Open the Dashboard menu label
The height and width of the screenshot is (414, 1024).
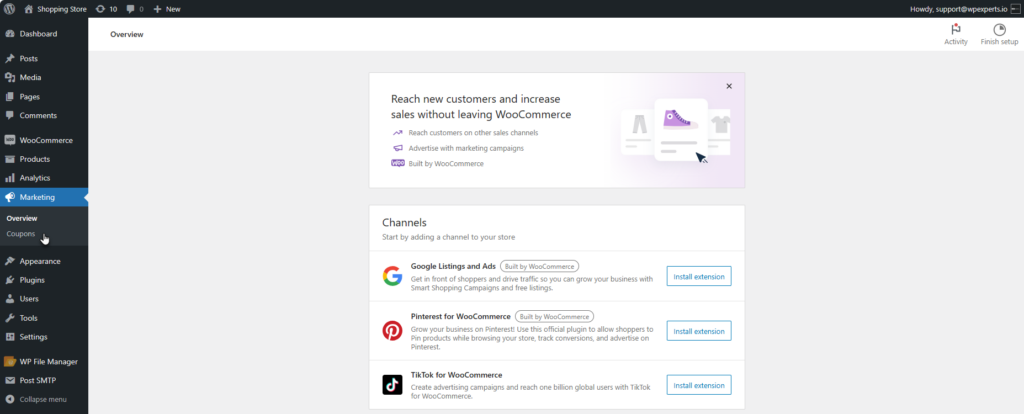39,34
